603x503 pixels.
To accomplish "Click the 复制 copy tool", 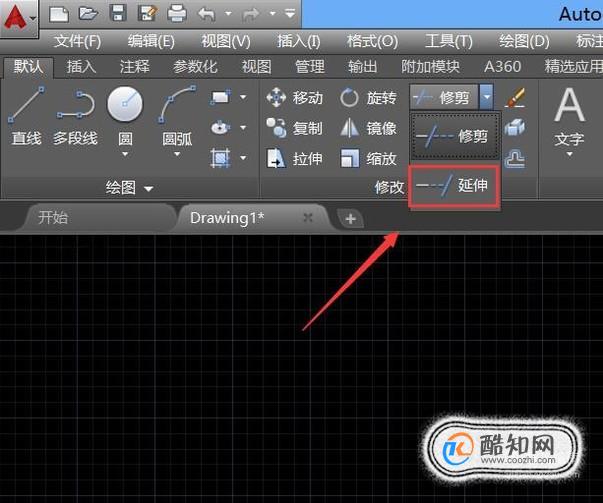I will 295,128.
